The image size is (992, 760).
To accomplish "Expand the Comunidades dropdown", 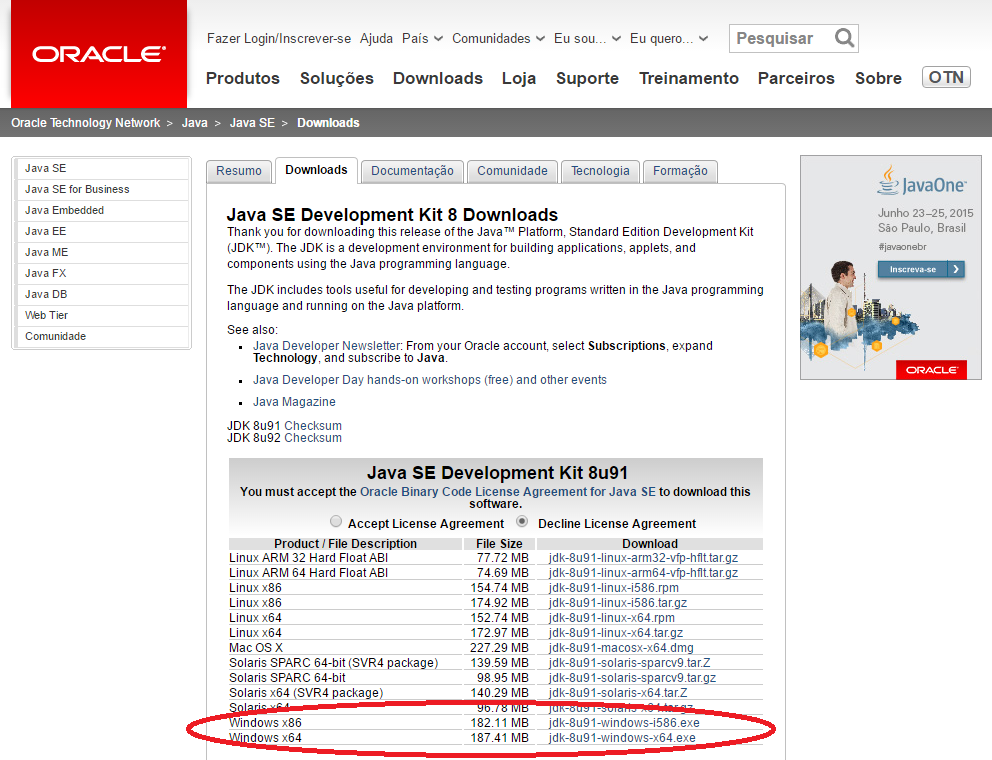I will tap(498, 39).
